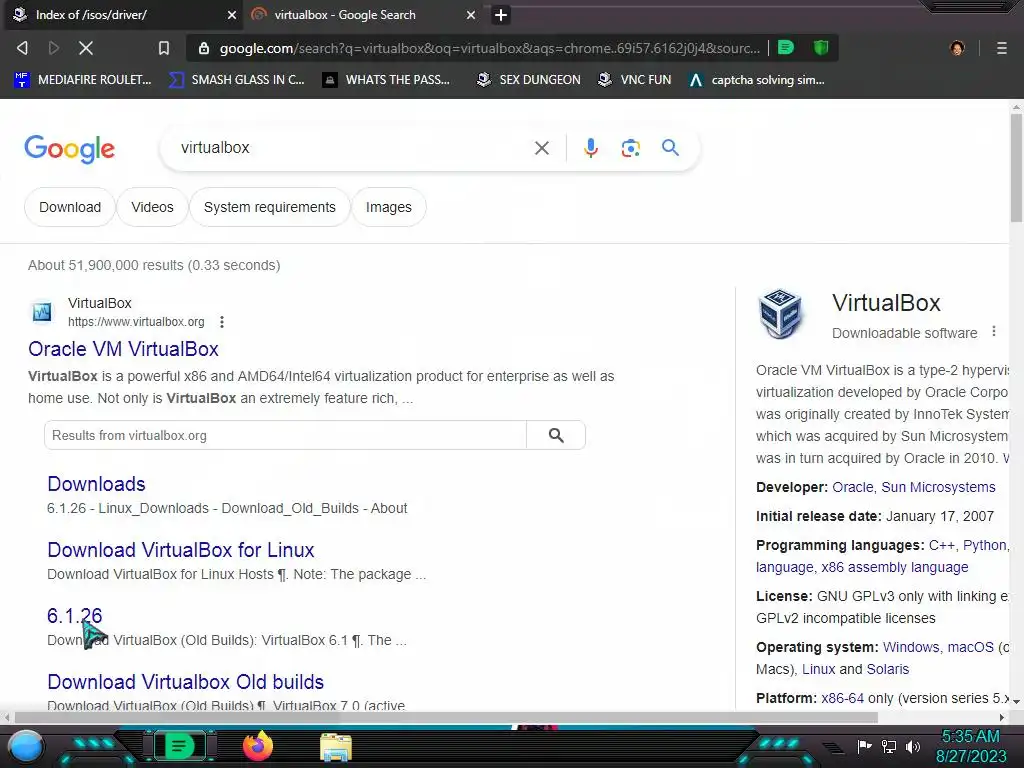The width and height of the screenshot is (1024, 768).
Task: Launch Firefox from the taskbar
Action: pyautogui.click(x=258, y=746)
